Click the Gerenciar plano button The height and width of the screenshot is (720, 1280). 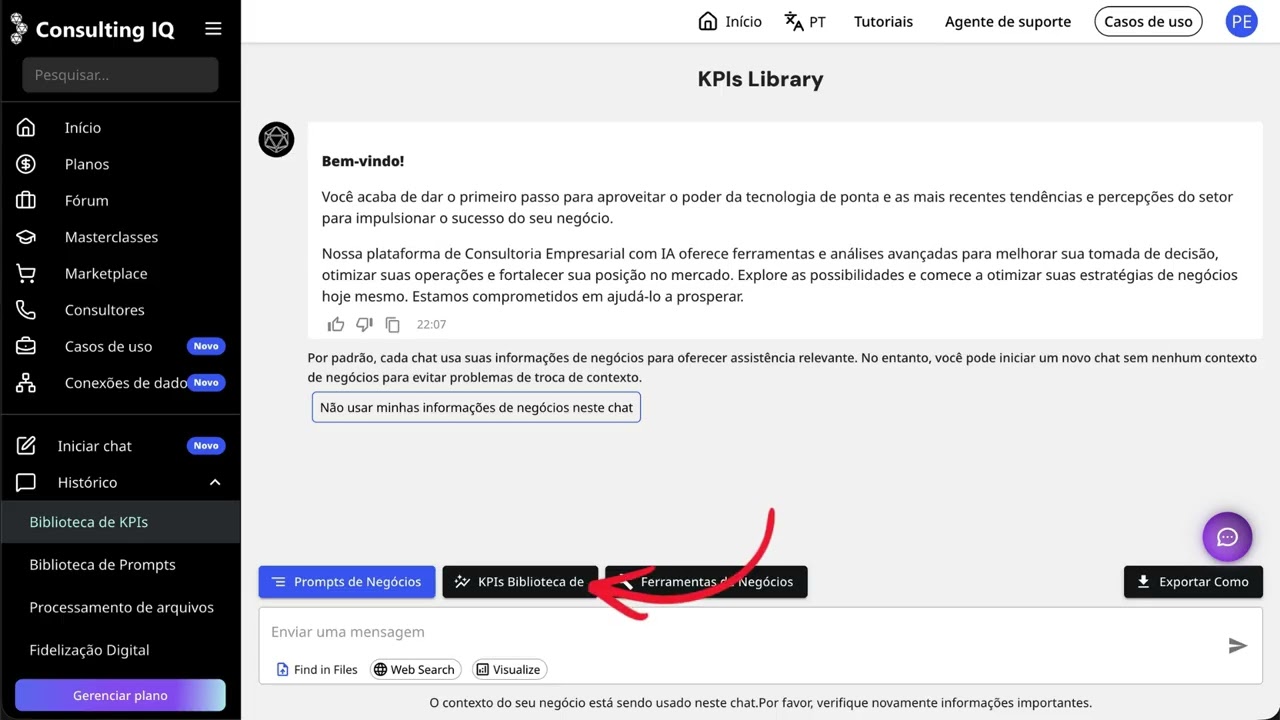pyautogui.click(x=120, y=695)
